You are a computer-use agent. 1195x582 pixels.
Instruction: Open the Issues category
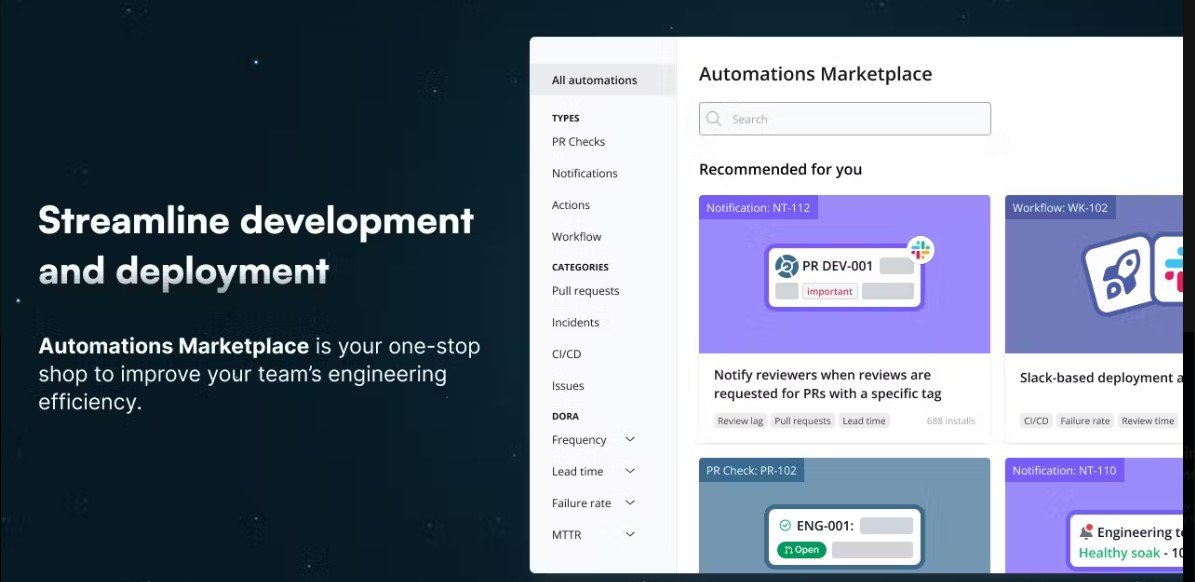[x=568, y=386]
